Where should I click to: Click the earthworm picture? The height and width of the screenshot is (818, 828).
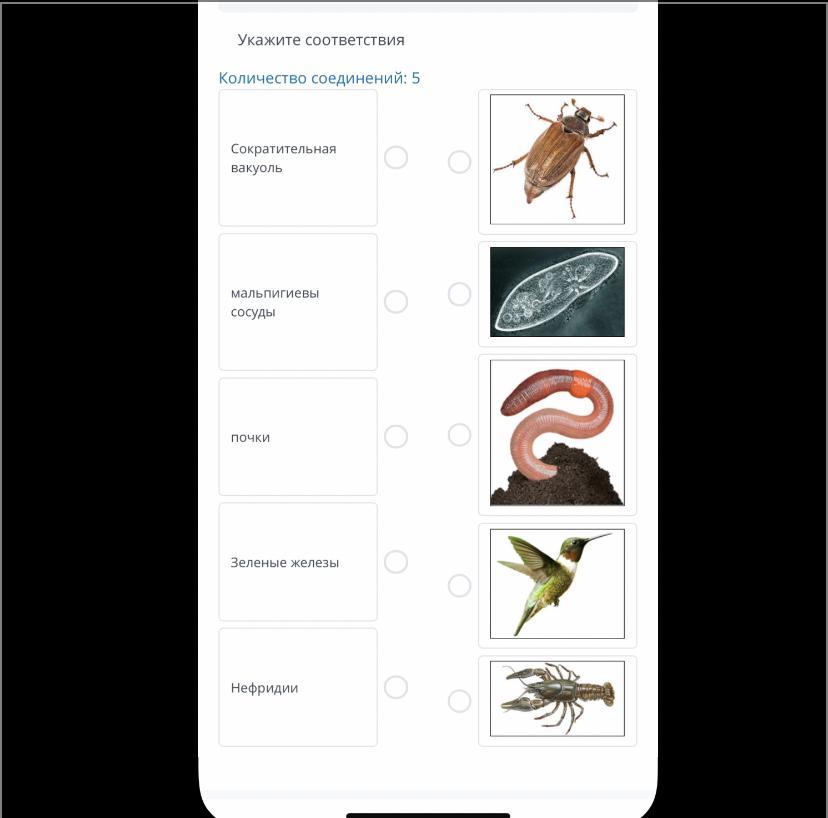tap(557, 432)
